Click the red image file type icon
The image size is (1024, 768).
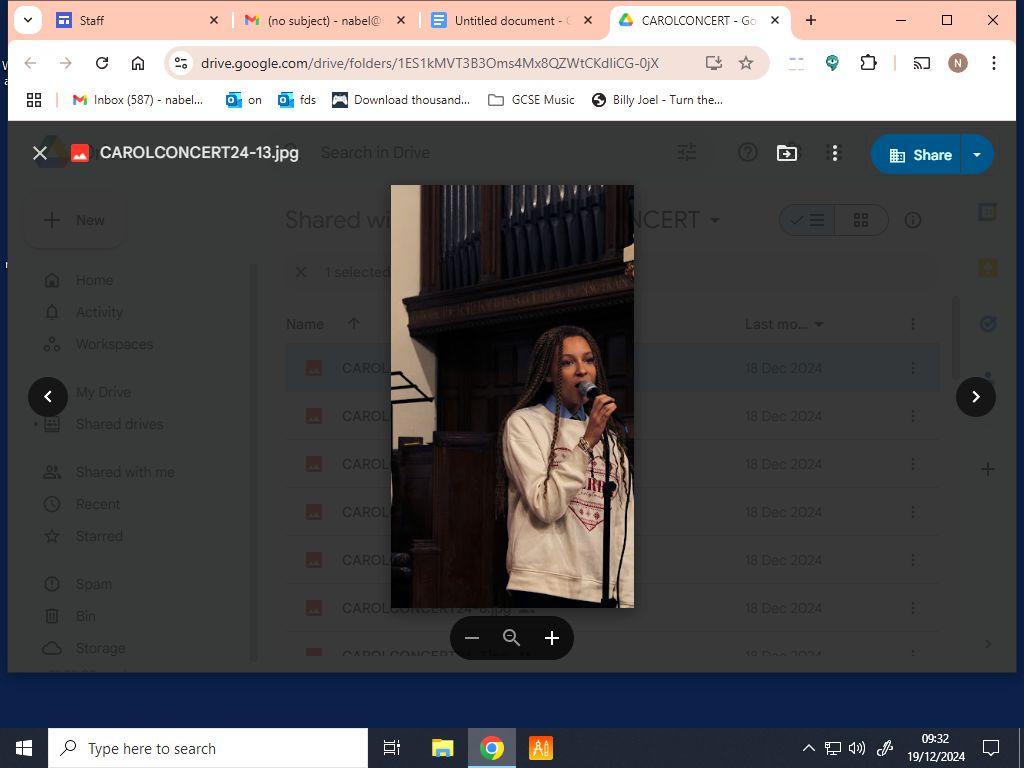[80, 153]
